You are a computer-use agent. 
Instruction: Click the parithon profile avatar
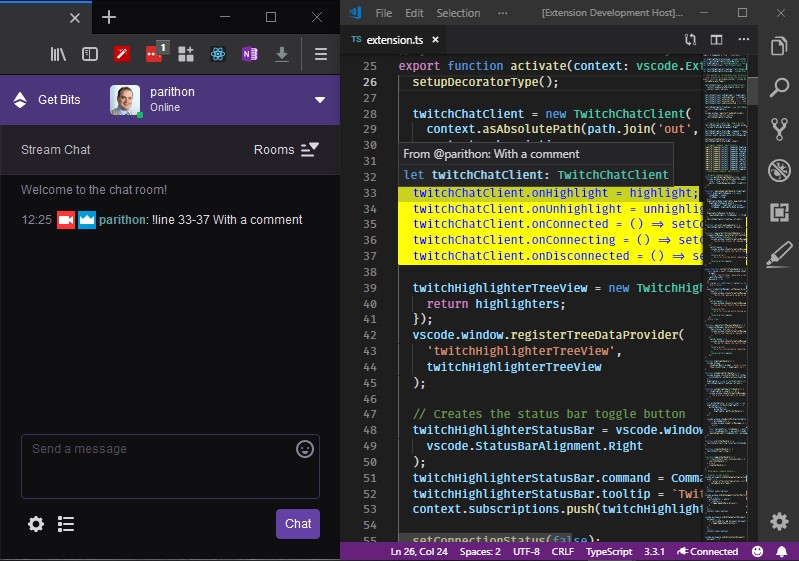point(125,100)
